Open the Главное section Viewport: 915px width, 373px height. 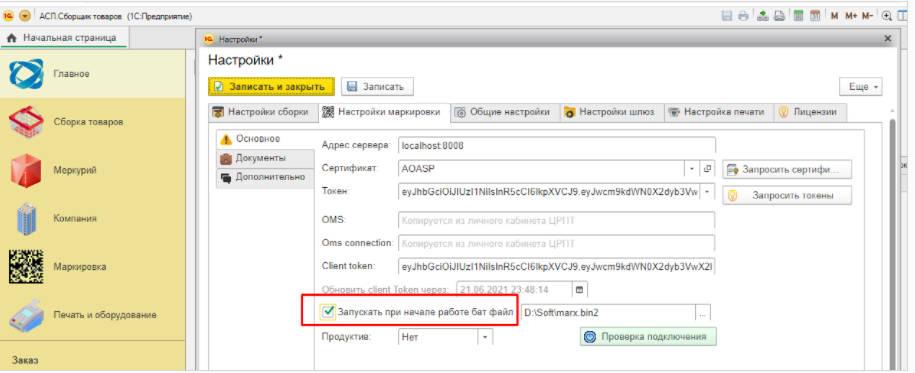point(92,74)
